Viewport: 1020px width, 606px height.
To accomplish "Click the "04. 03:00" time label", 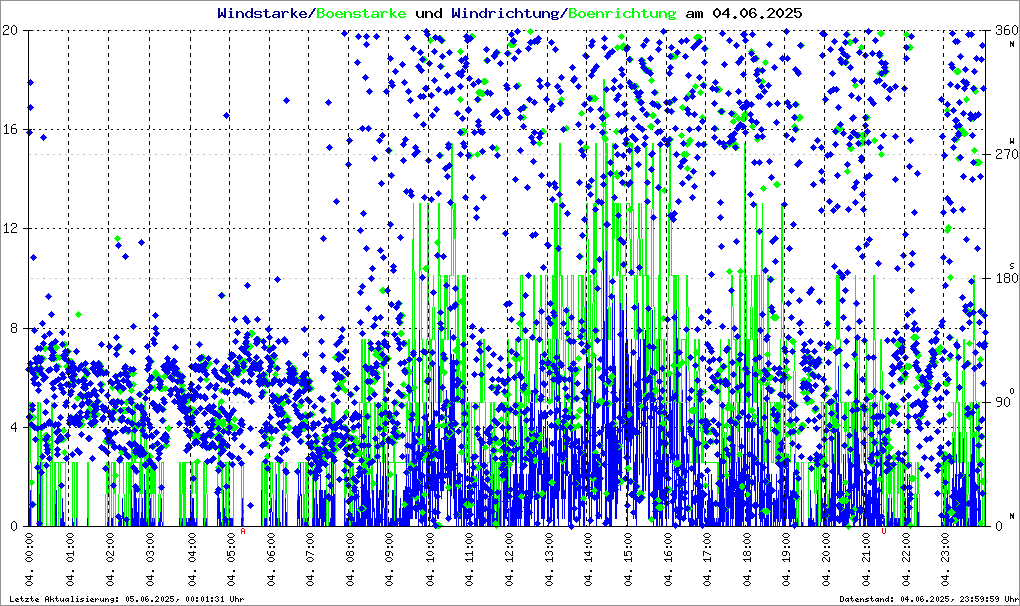I will (x=150, y=560).
